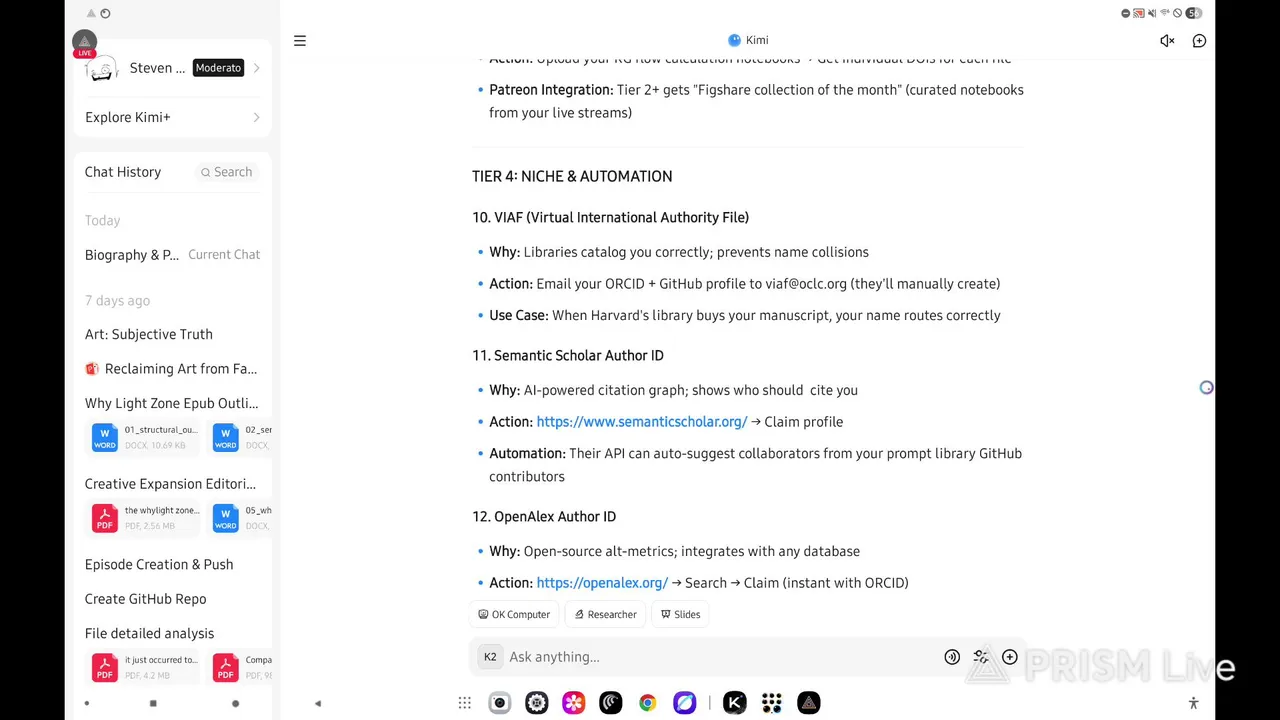Click the Chat History search field
The width and height of the screenshot is (1280, 720).
click(227, 172)
